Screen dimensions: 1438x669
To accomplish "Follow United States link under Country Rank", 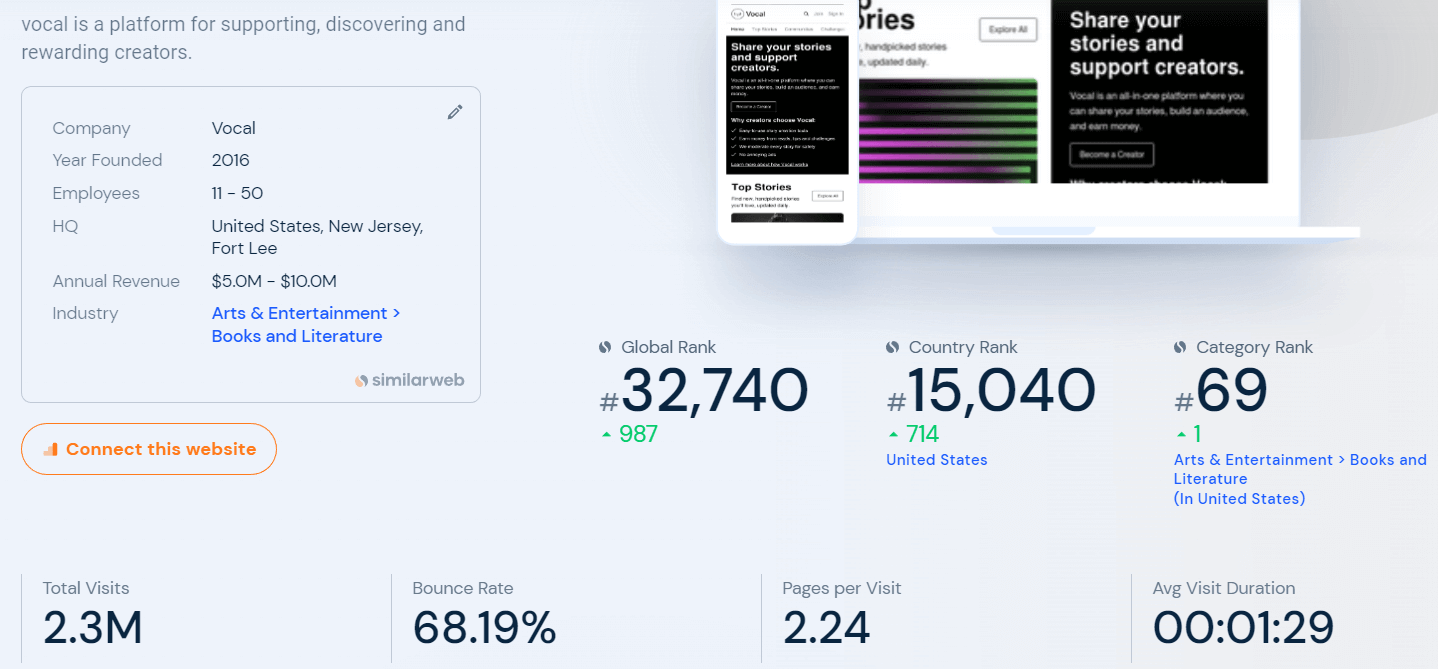I will click(936, 460).
